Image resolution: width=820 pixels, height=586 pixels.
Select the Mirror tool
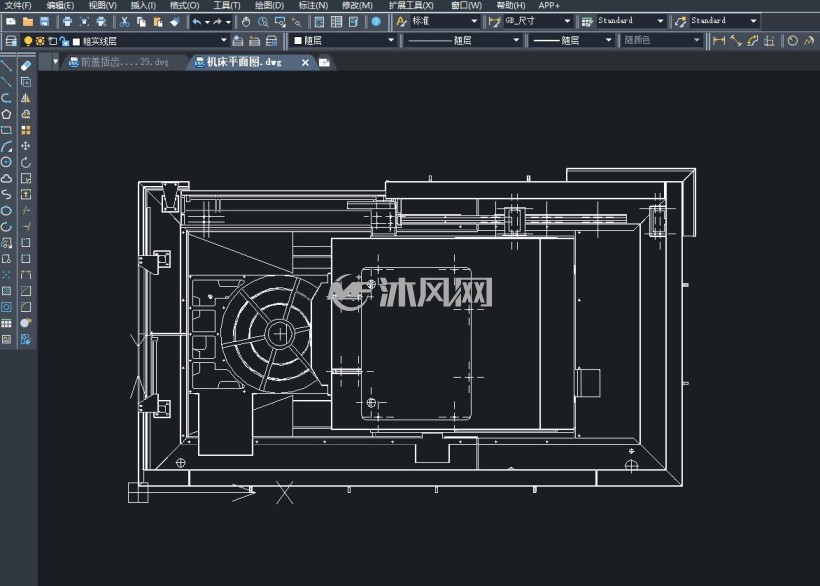click(x=26, y=98)
